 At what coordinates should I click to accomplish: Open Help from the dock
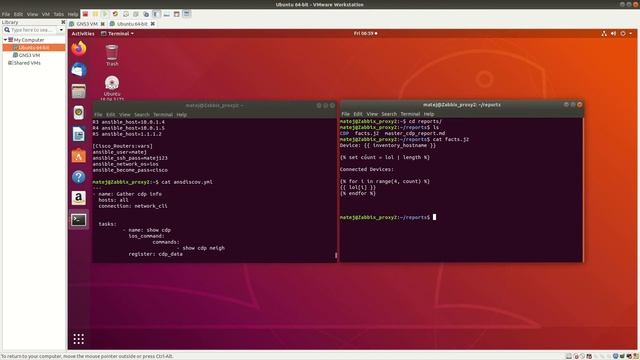pos(79,177)
